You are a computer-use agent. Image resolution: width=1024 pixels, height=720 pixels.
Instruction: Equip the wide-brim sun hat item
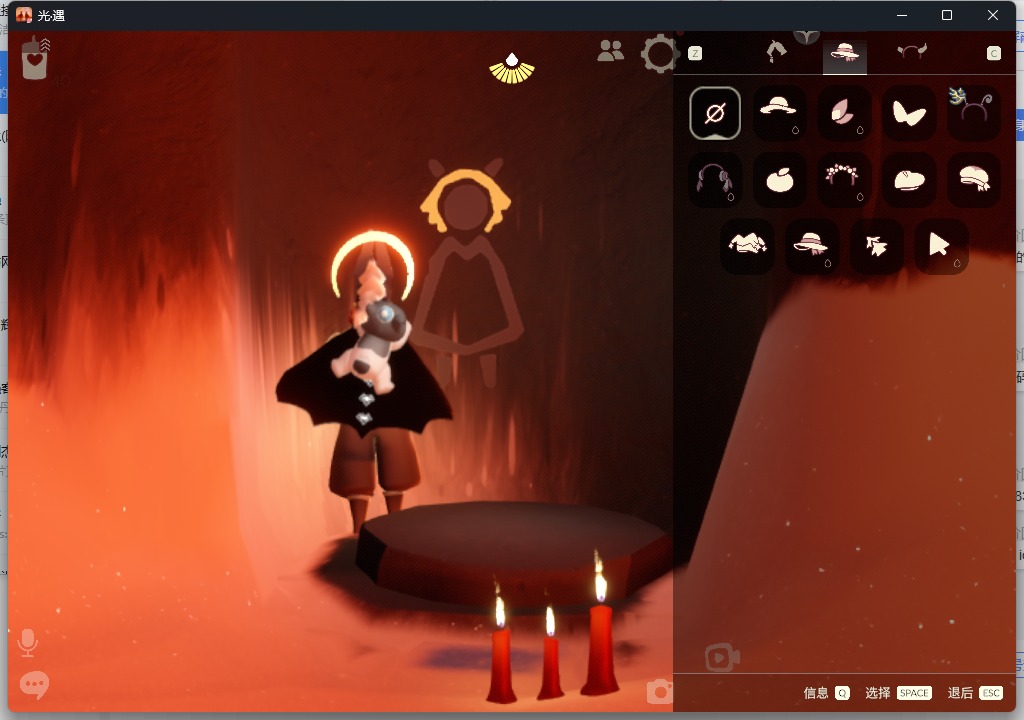click(x=779, y=113)
